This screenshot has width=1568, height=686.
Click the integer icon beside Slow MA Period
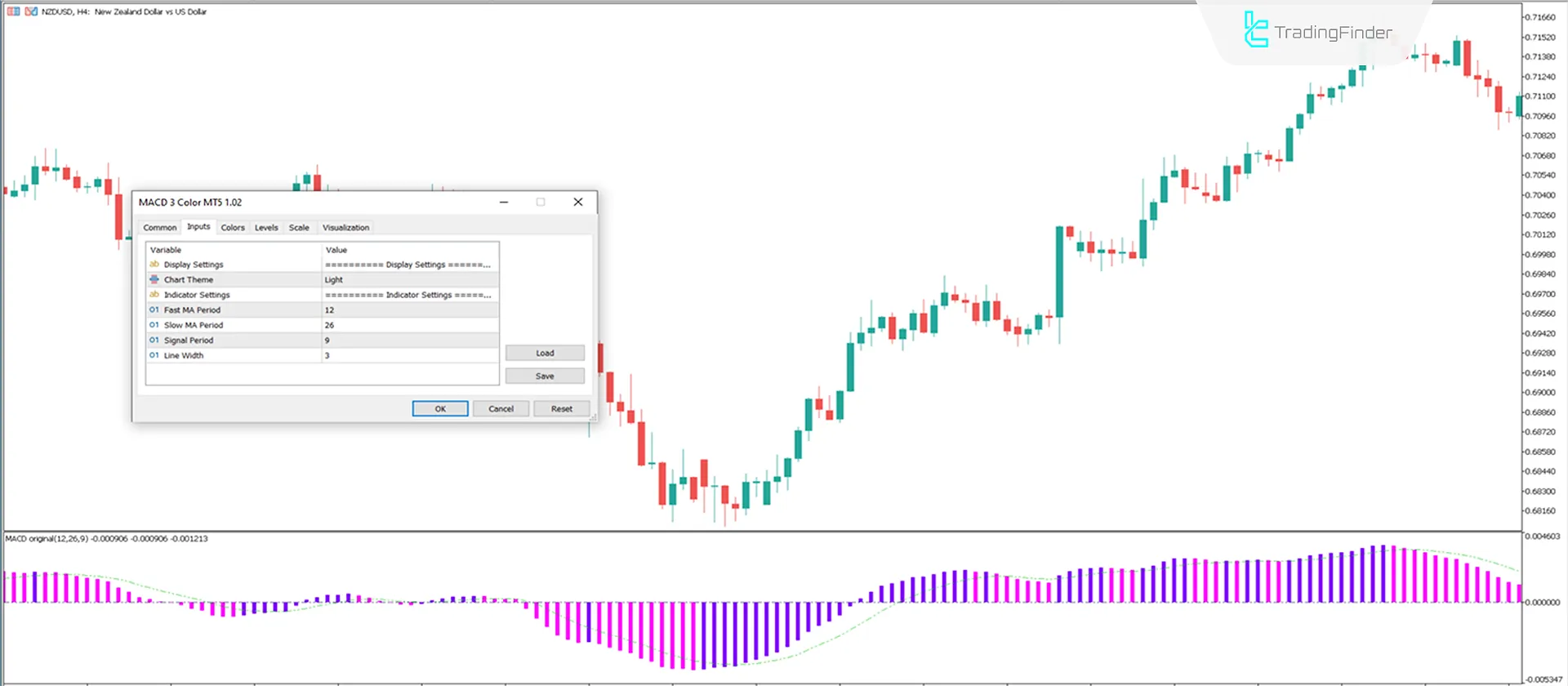[x=154, y=325]
